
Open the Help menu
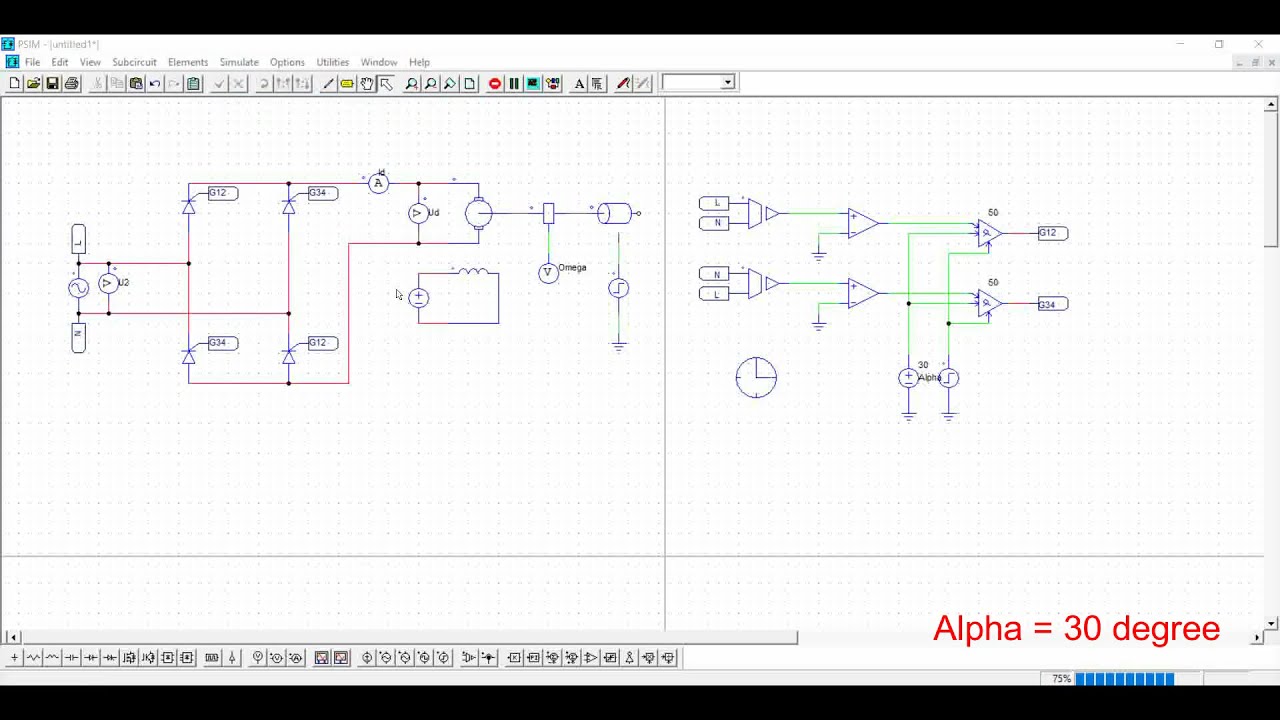[419, 62]
